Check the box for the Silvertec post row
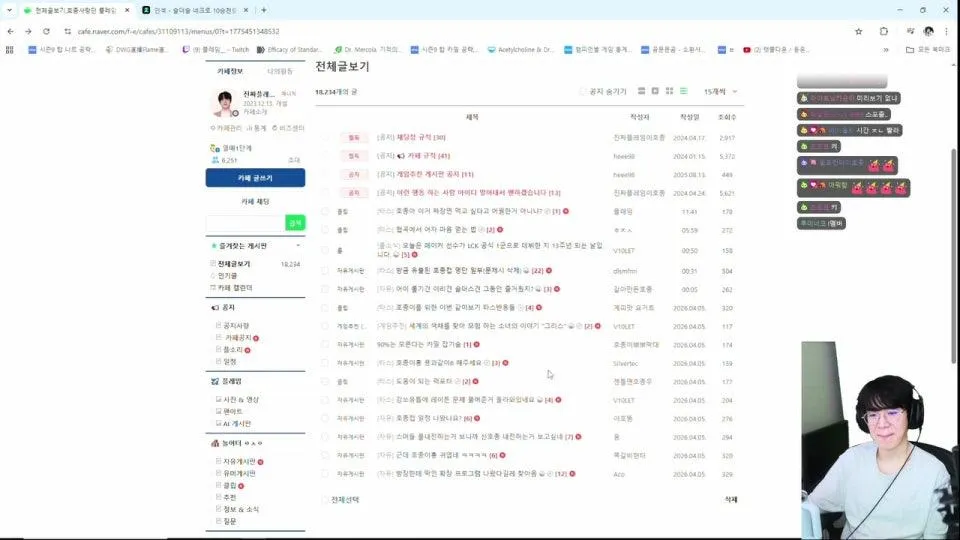 click(324, 363)
